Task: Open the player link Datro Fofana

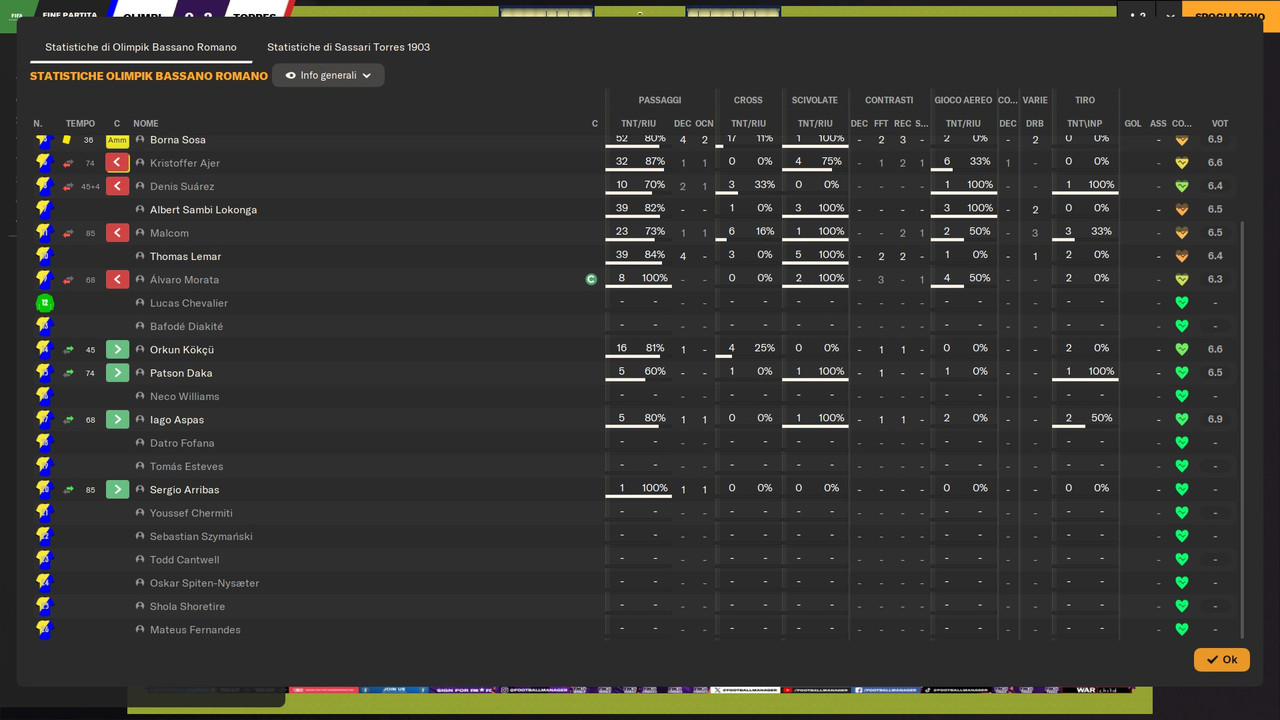Action: (182, 443)
